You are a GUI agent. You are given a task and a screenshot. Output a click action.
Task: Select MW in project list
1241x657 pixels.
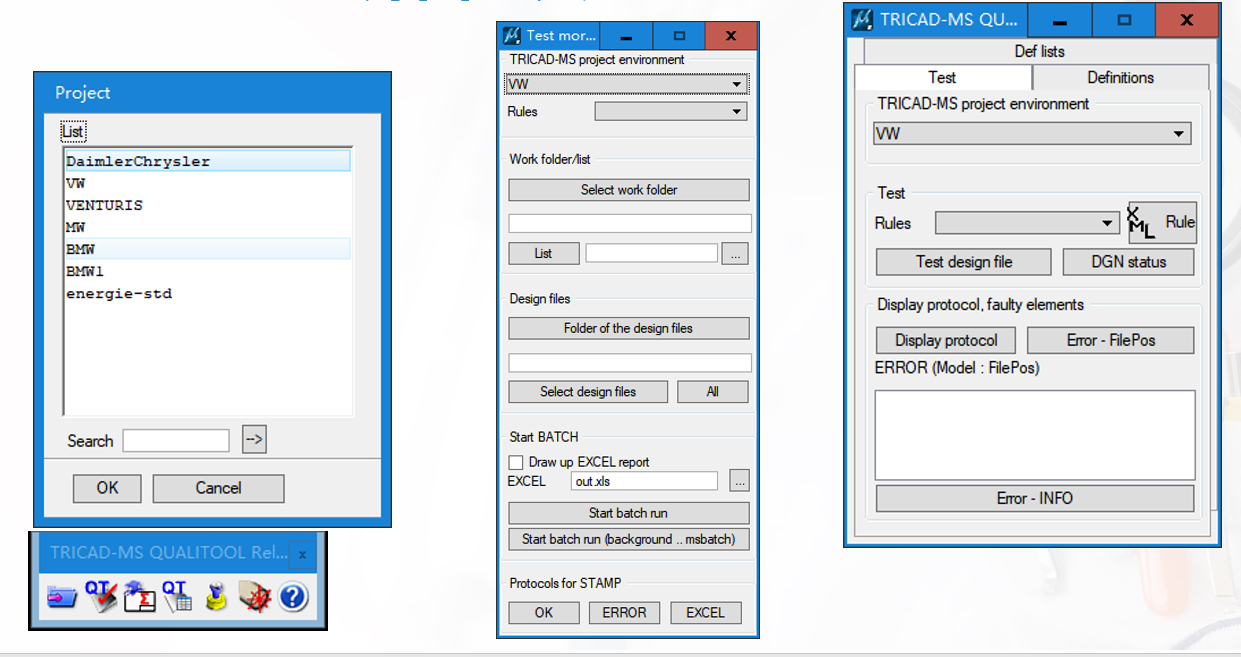click(x=207, y=227)
